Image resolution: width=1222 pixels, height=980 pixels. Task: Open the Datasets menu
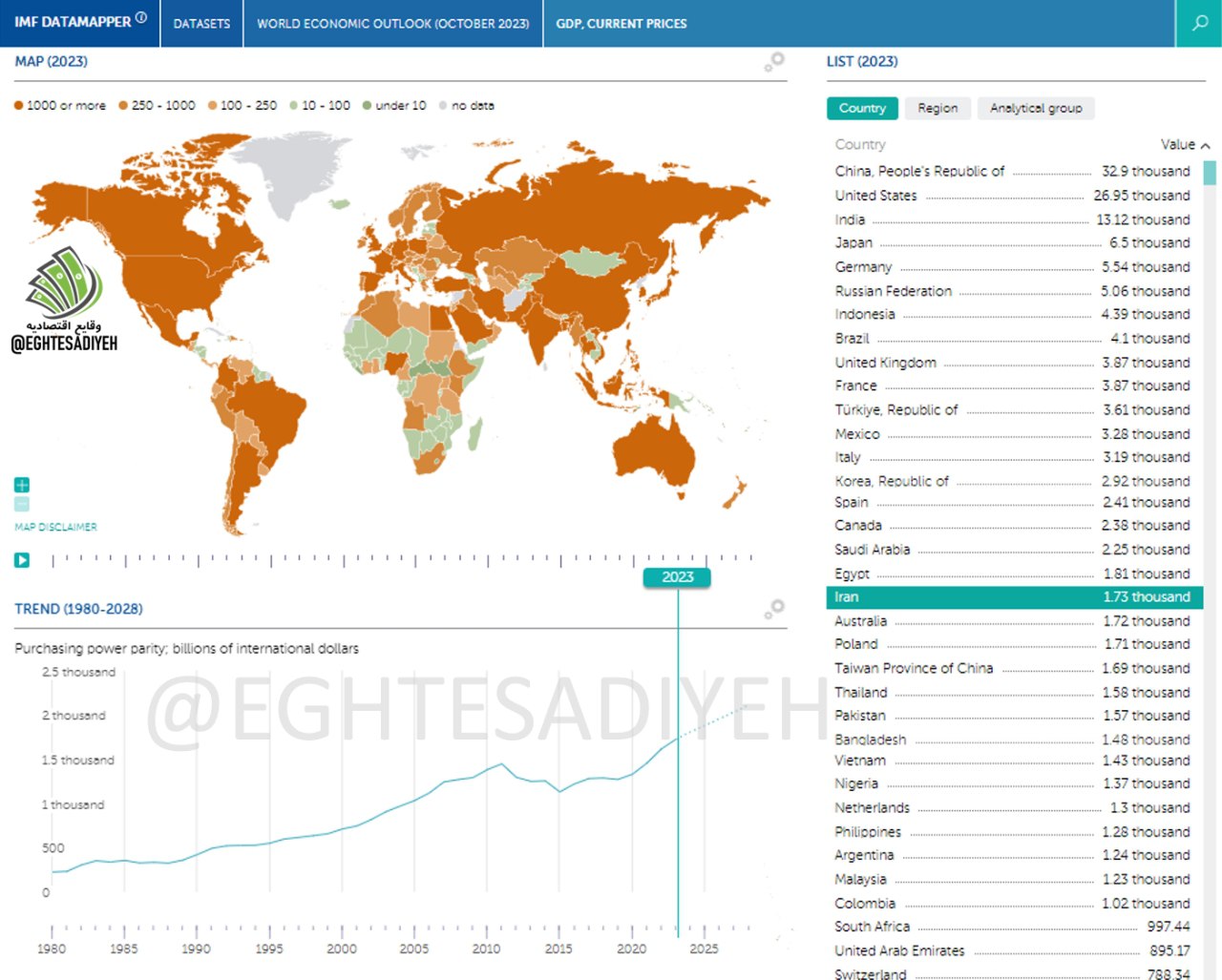[x=201, y=23]
